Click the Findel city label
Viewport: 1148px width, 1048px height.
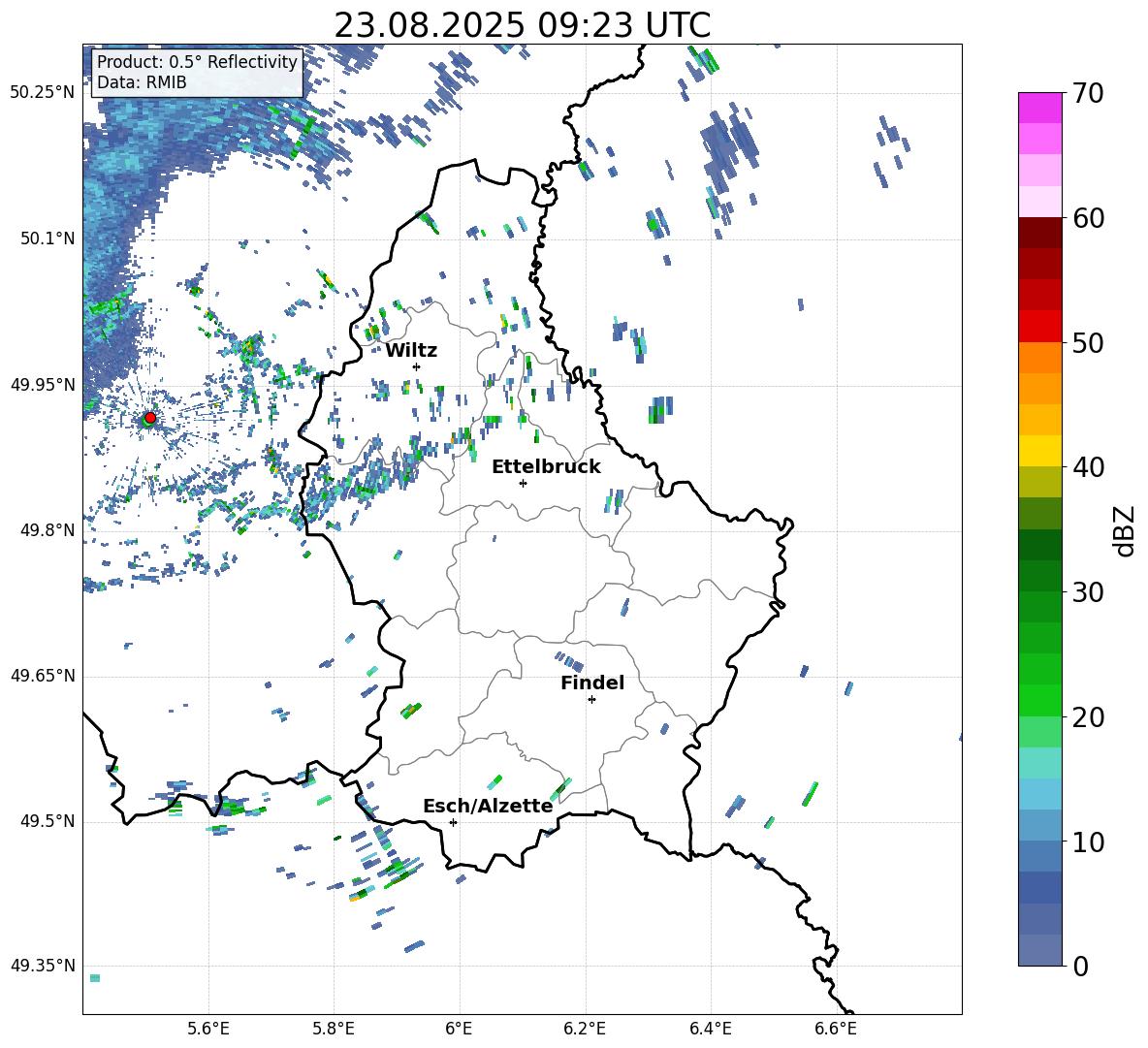[x=592, y=683]
